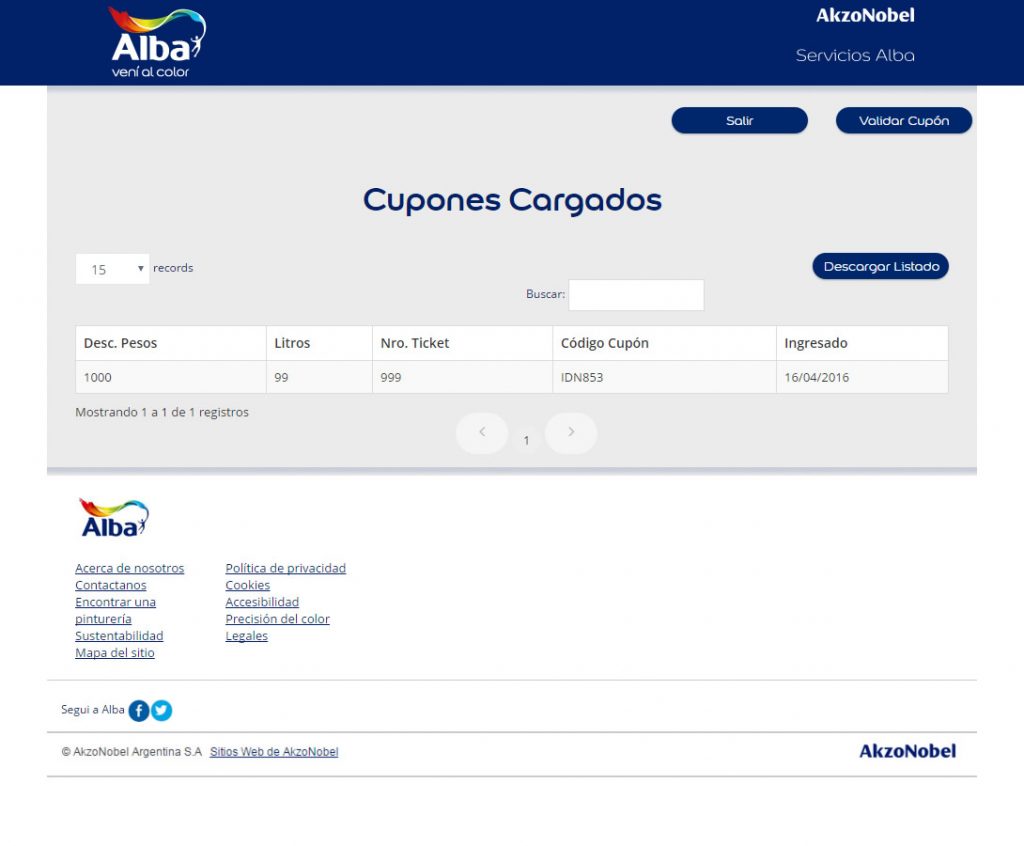
Task: Click the Servicios Alba heading
Action: pos(855,55)
